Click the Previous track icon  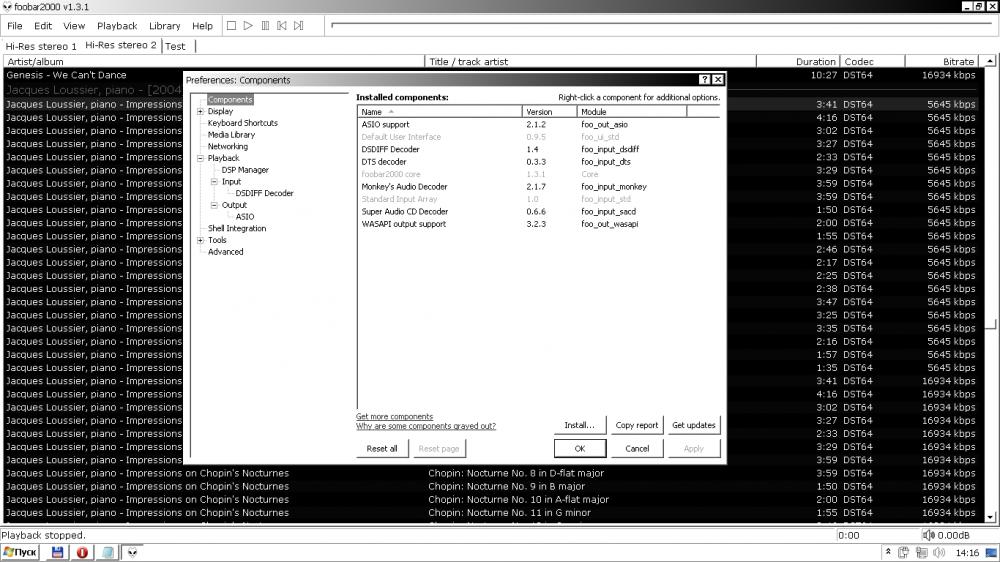[x=279, y=26]
